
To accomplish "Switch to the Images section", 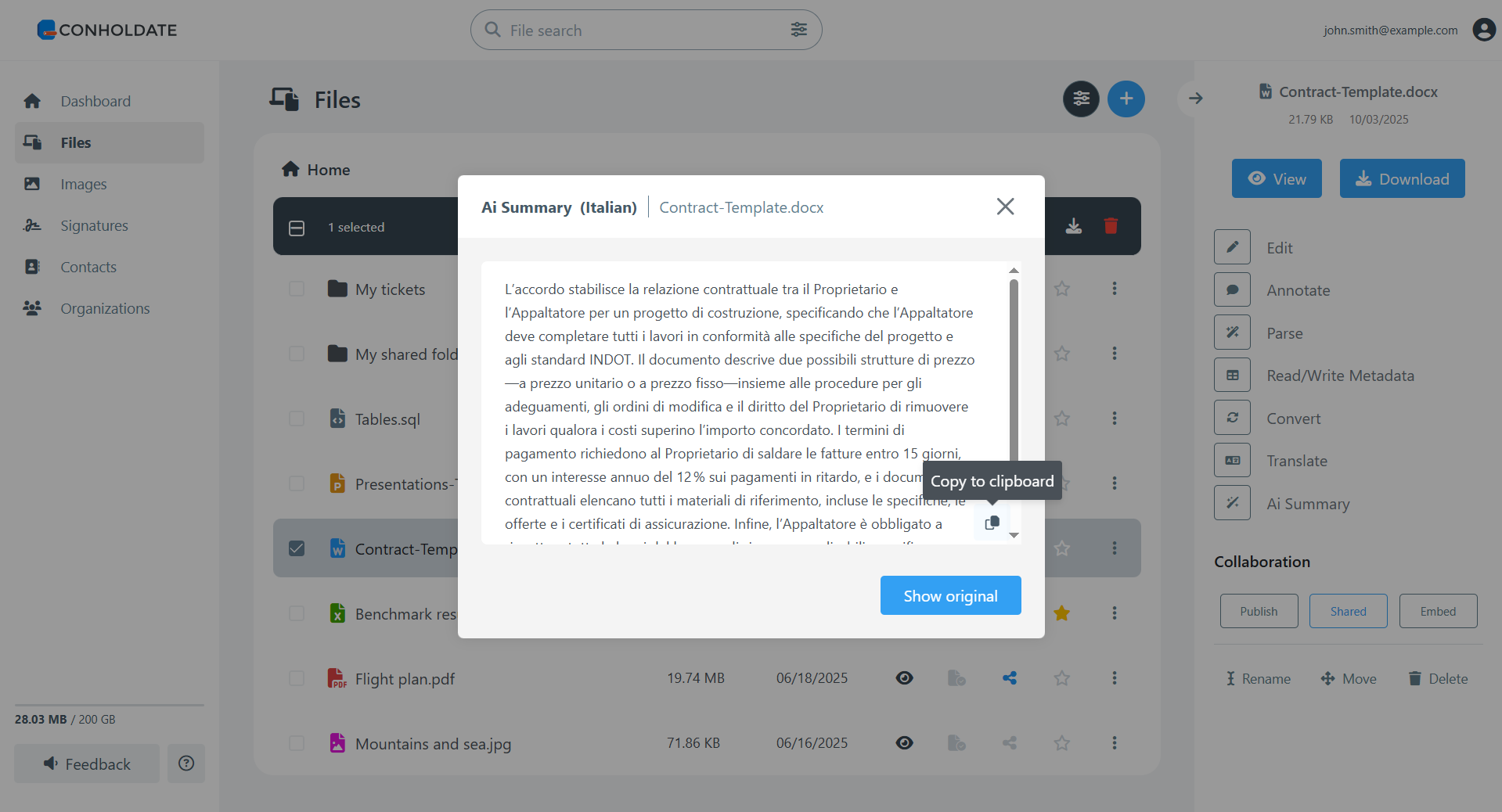I will coord(83,184).
